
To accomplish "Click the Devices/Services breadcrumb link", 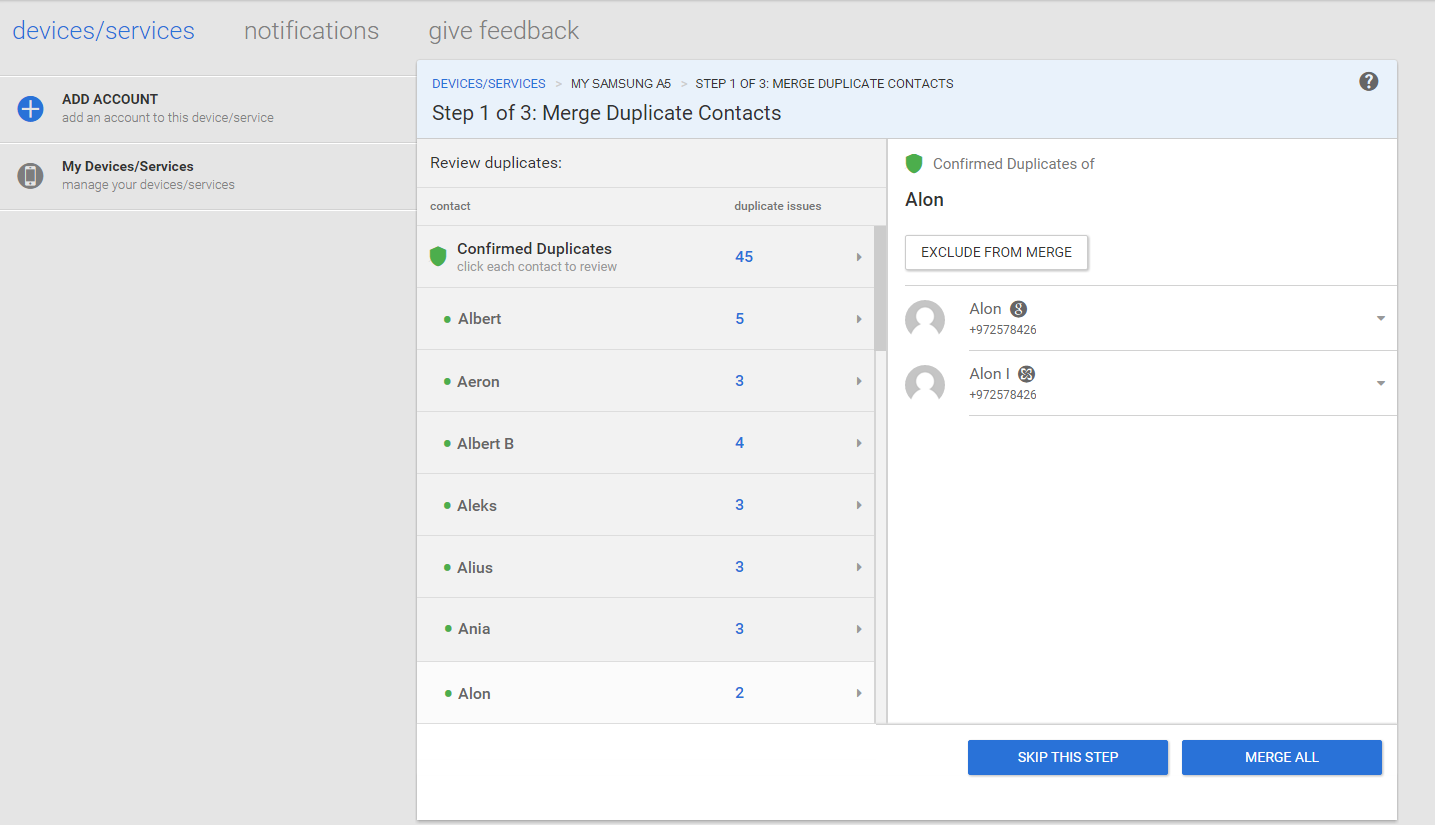I will (x=489, y=84).
